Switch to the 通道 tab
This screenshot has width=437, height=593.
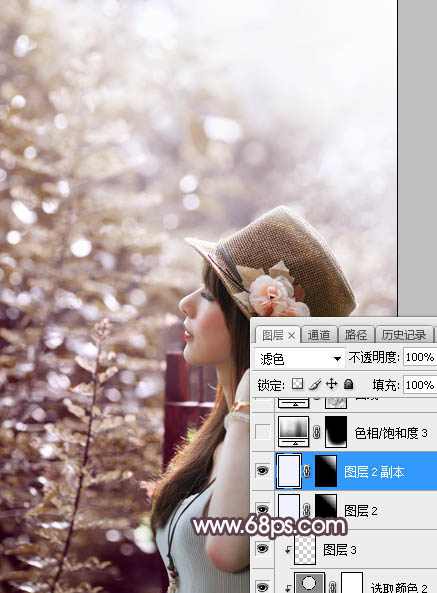point(319,335)
